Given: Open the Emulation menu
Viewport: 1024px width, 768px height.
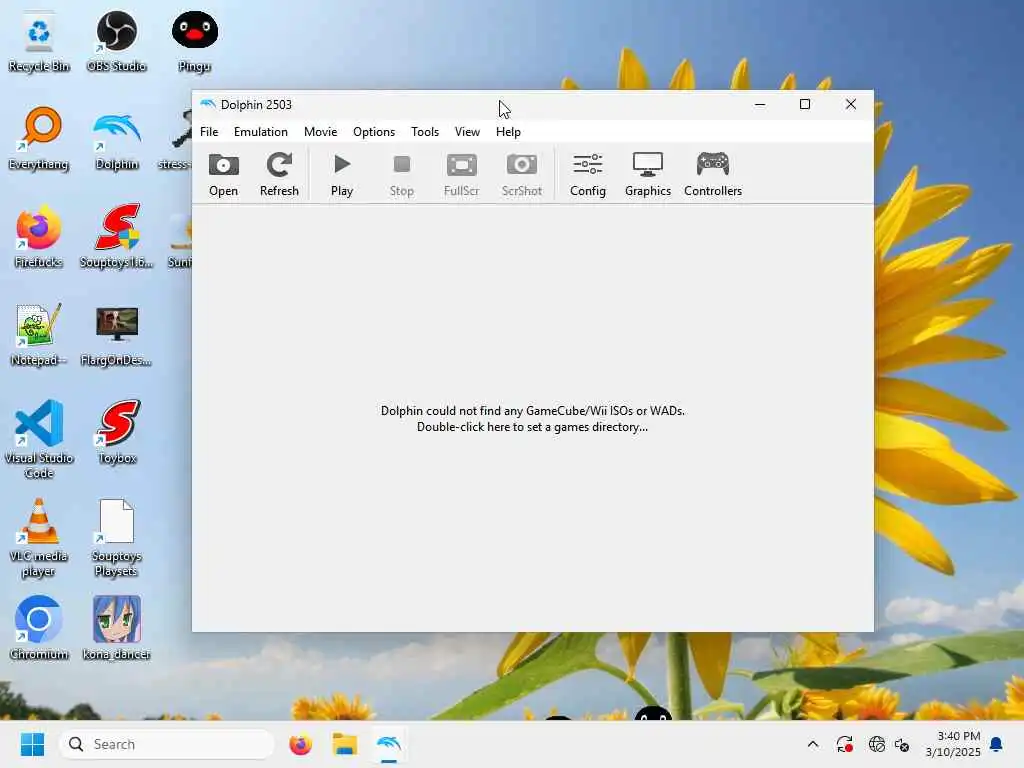Looking at the screenshot, I should click(261, 132).
